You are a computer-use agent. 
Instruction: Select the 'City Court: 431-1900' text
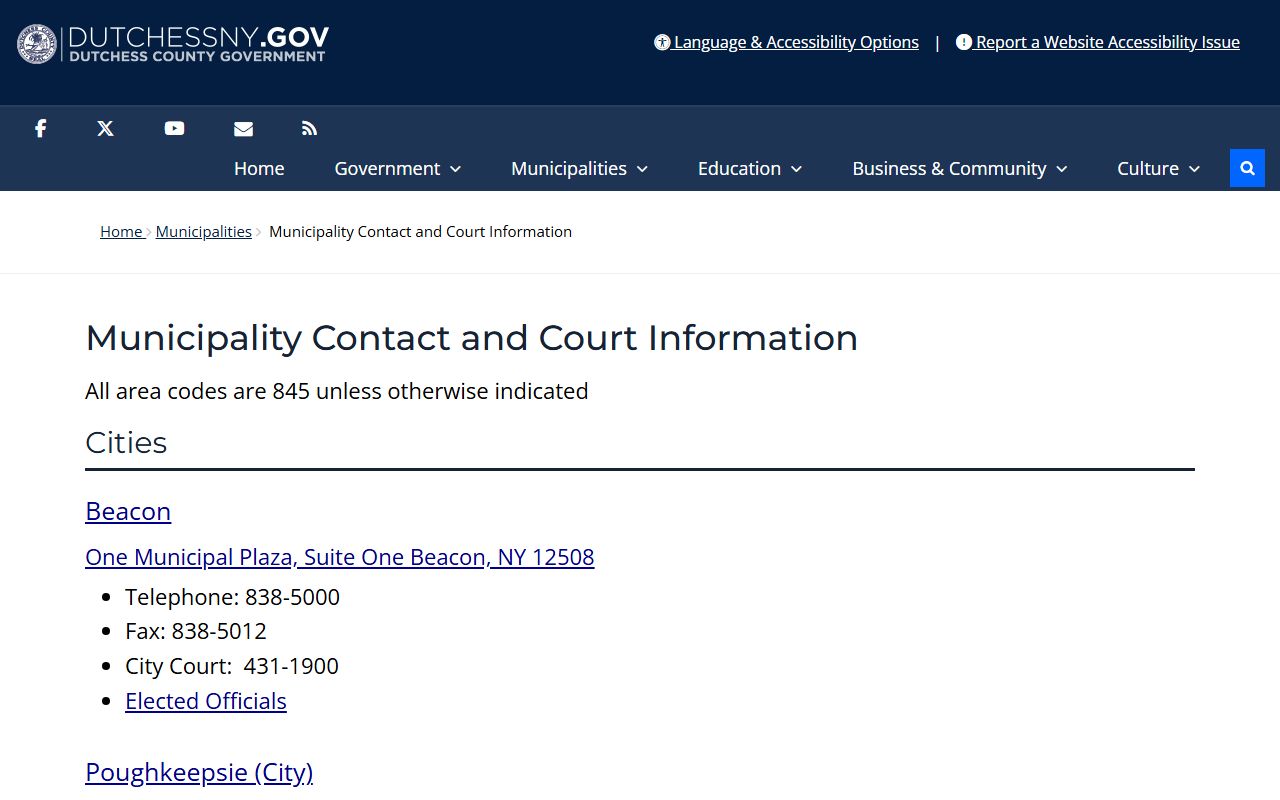point(232,666)
